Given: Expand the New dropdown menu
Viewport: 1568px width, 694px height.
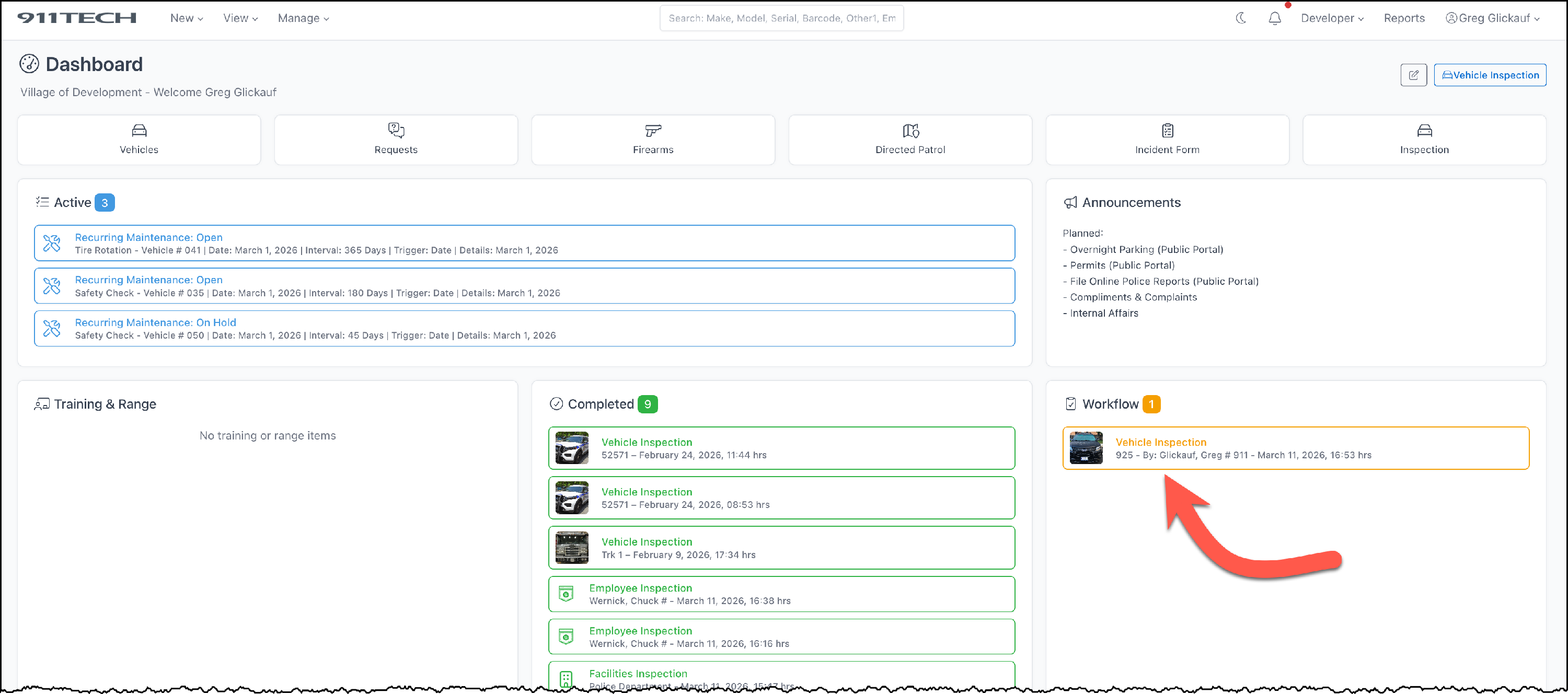Looking at the screenshot, I should pos(186,18).
